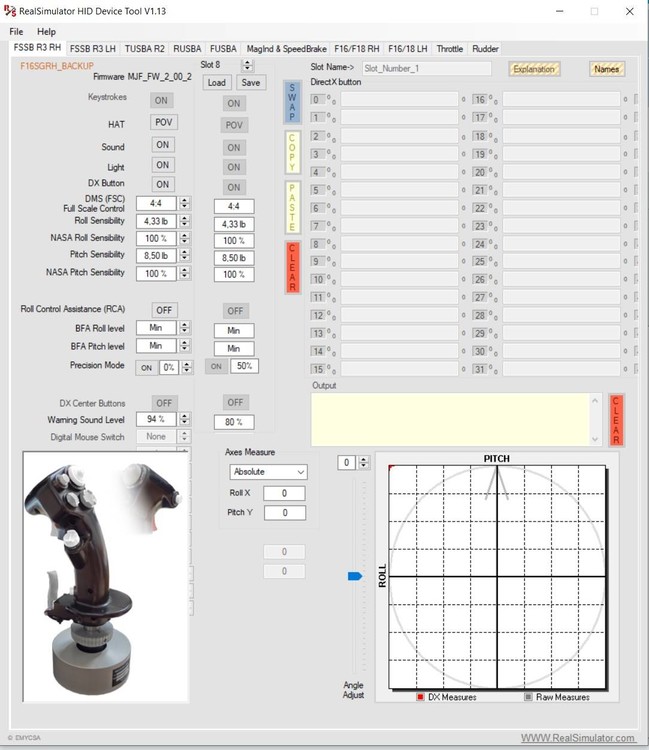Toggle Precision Mode ON button
The height and width of the screenshot is (750, 649).
click(x=146, y=368)
